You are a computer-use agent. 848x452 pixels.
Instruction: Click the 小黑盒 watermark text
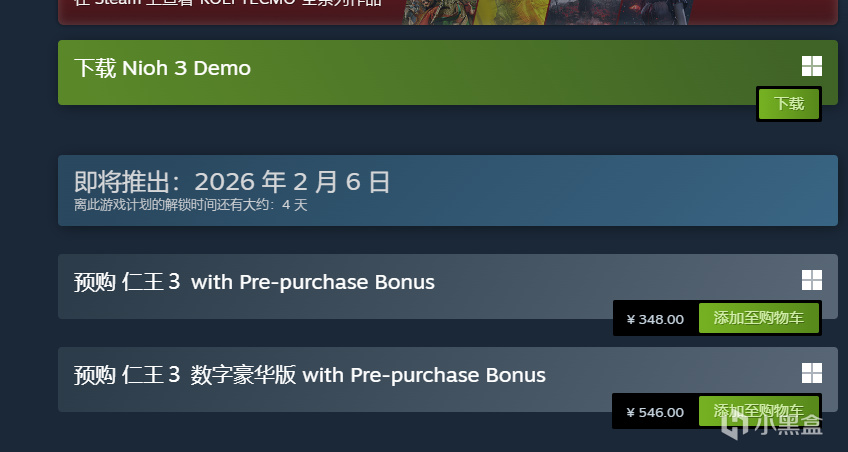click(793, 425)
